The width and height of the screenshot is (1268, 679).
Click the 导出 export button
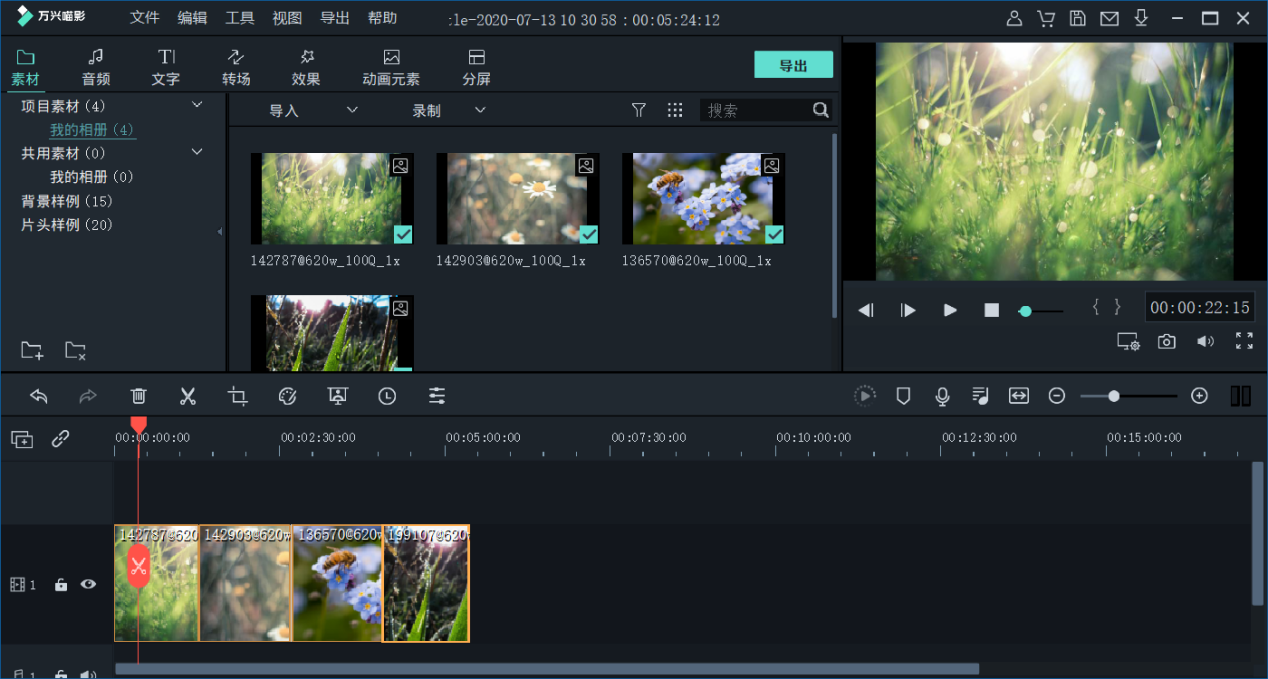793,65
